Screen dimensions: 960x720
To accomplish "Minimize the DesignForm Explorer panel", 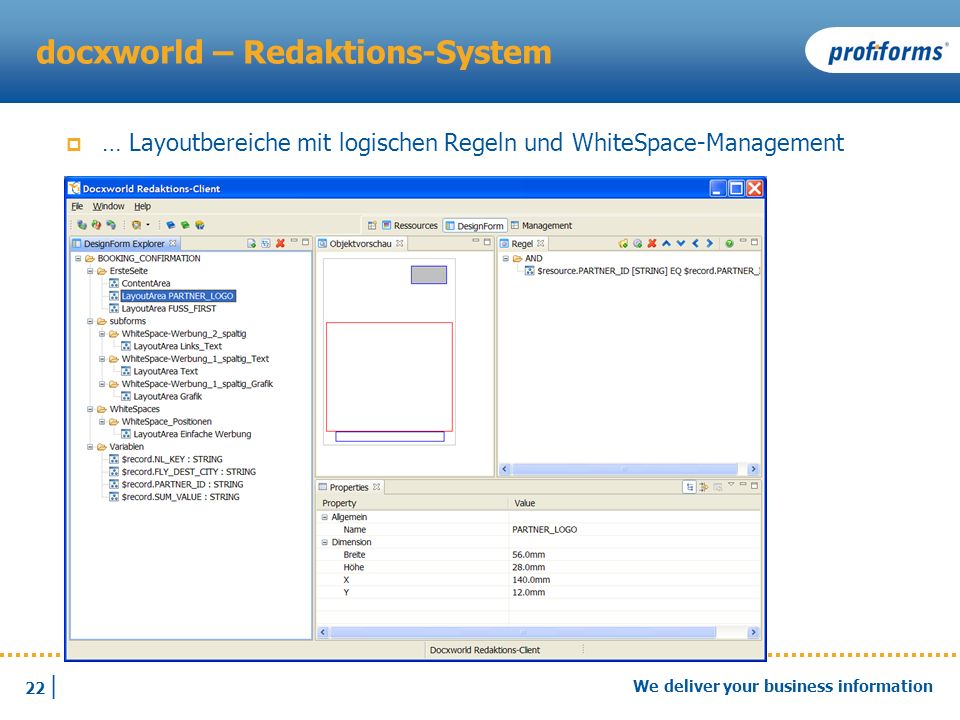I will point(294,242).
